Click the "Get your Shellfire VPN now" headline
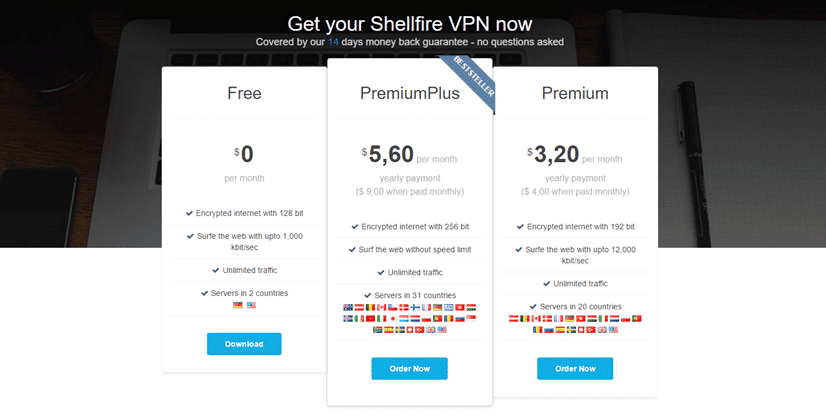Viewport: 826px width, 418px height. (x=410, y=23)
